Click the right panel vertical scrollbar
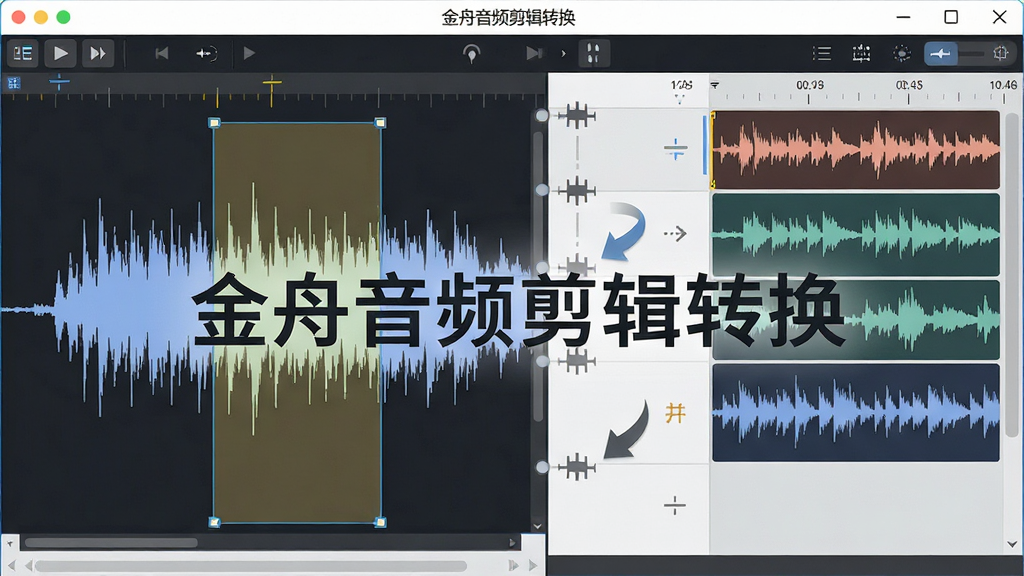1024x576 pixels. point(1012,275)
